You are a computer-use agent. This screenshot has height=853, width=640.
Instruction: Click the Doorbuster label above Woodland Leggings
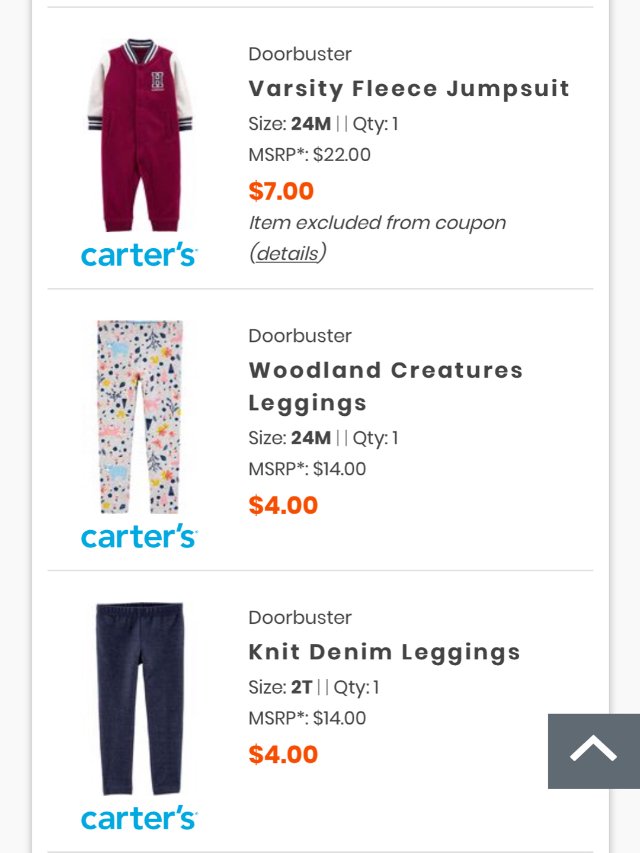pos(300,336)
